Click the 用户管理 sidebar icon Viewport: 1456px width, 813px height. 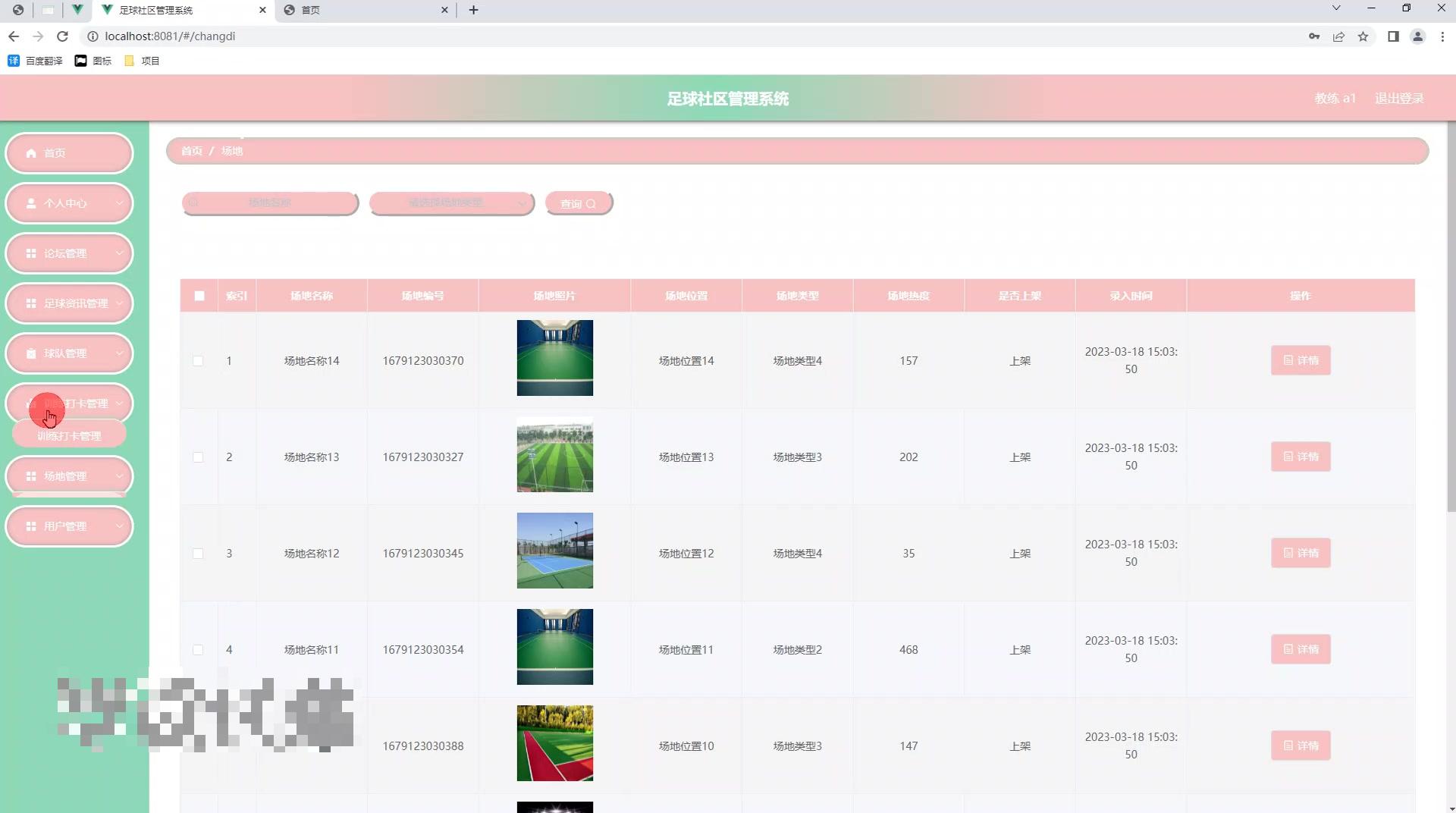(x=31, y=526)
